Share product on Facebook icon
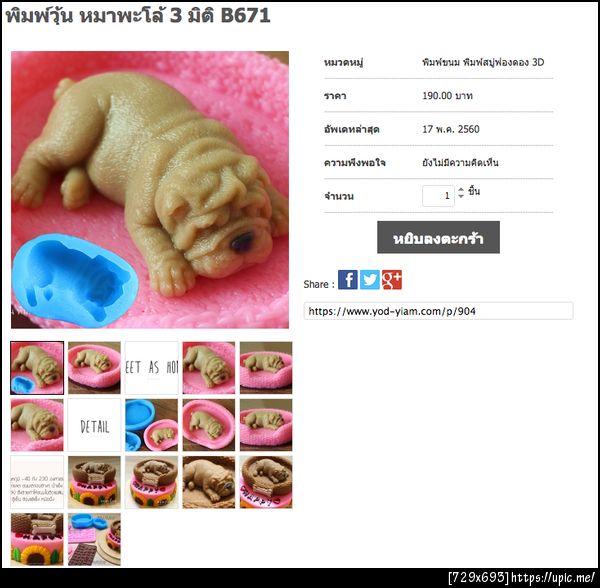Viewport: 600px width, 588px height. point(347,280)
